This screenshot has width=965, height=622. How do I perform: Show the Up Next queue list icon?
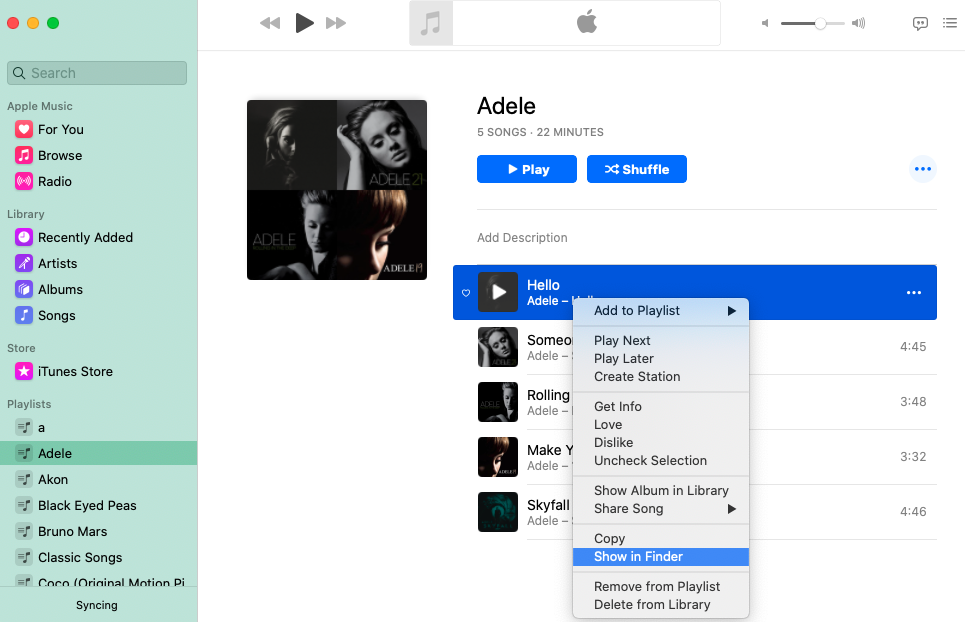point(949,23)
